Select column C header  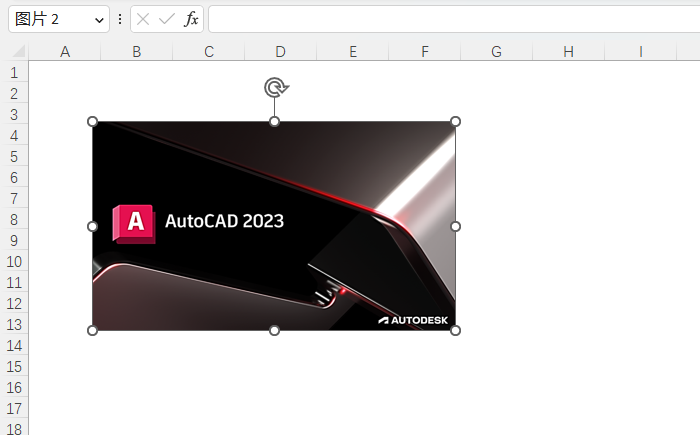[x=208, y=52]
